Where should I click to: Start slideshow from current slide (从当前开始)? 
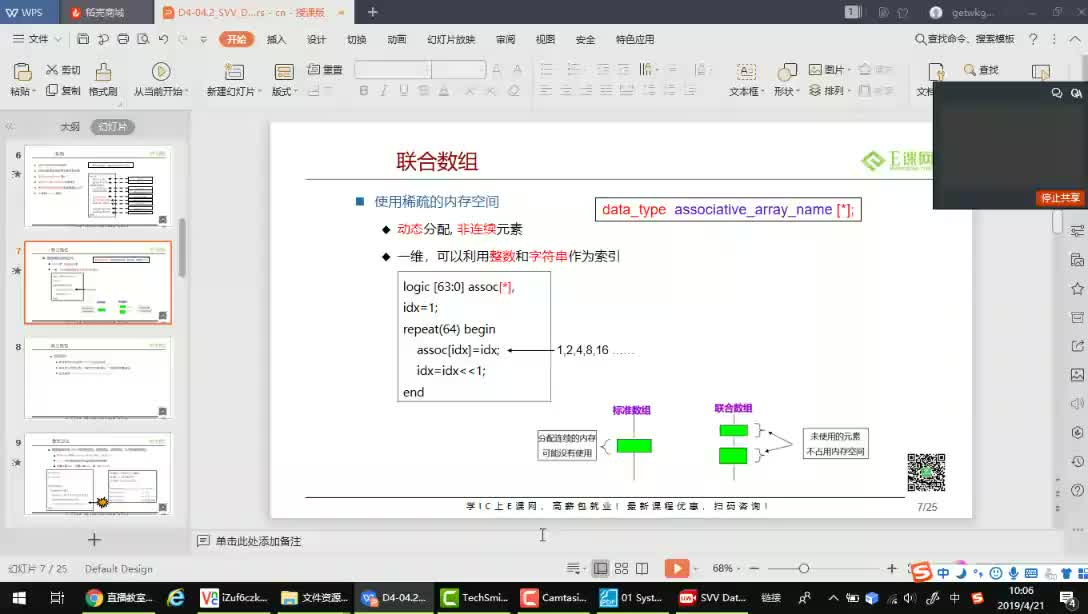160,79
